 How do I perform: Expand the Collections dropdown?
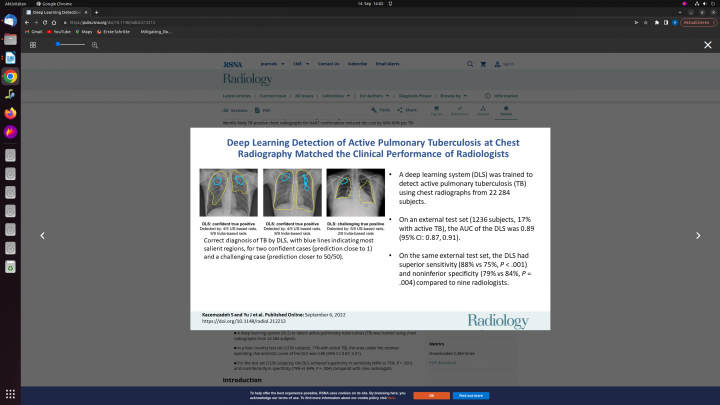point(336,96)
